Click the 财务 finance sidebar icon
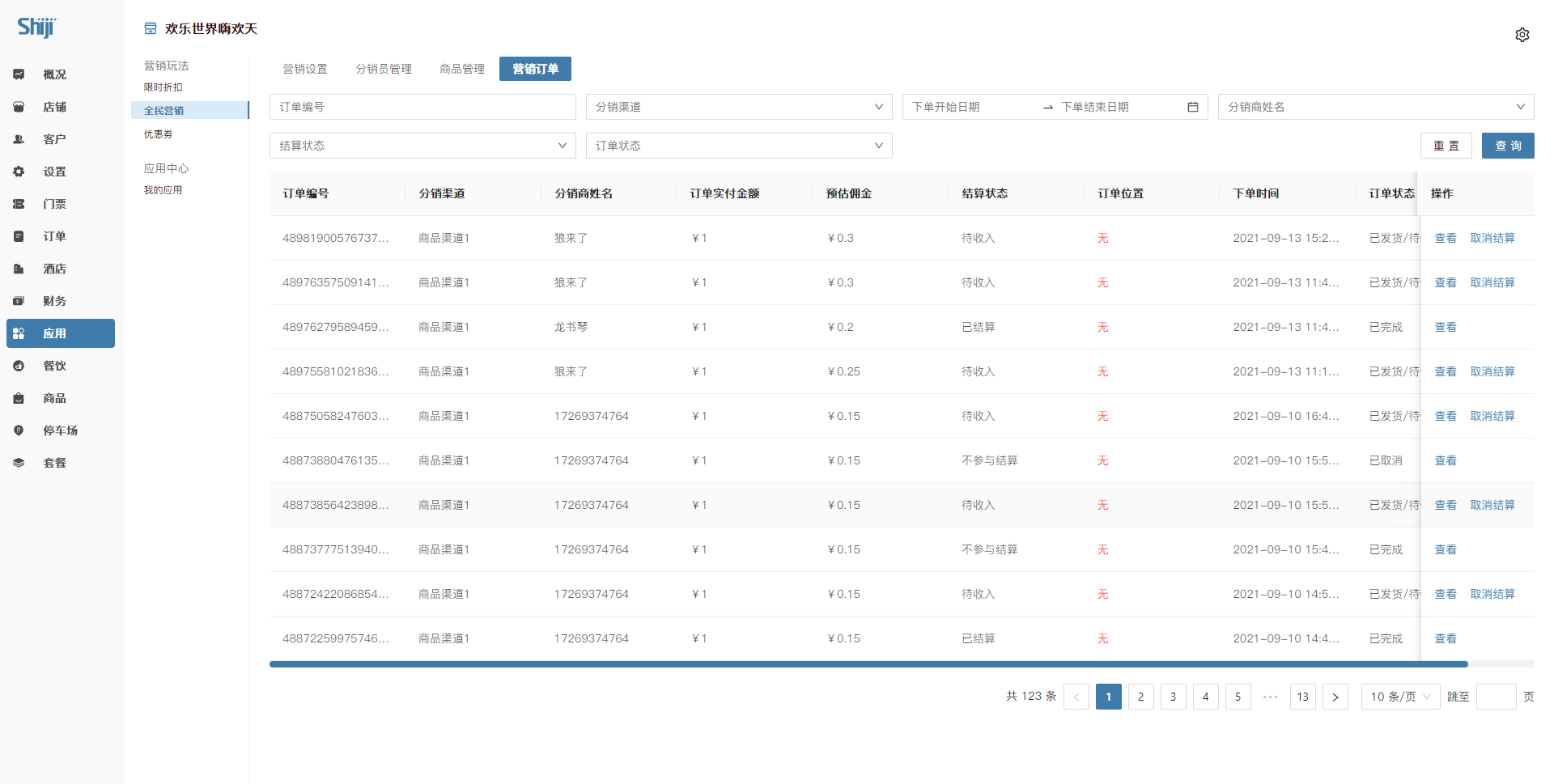 tap(19, 301)
